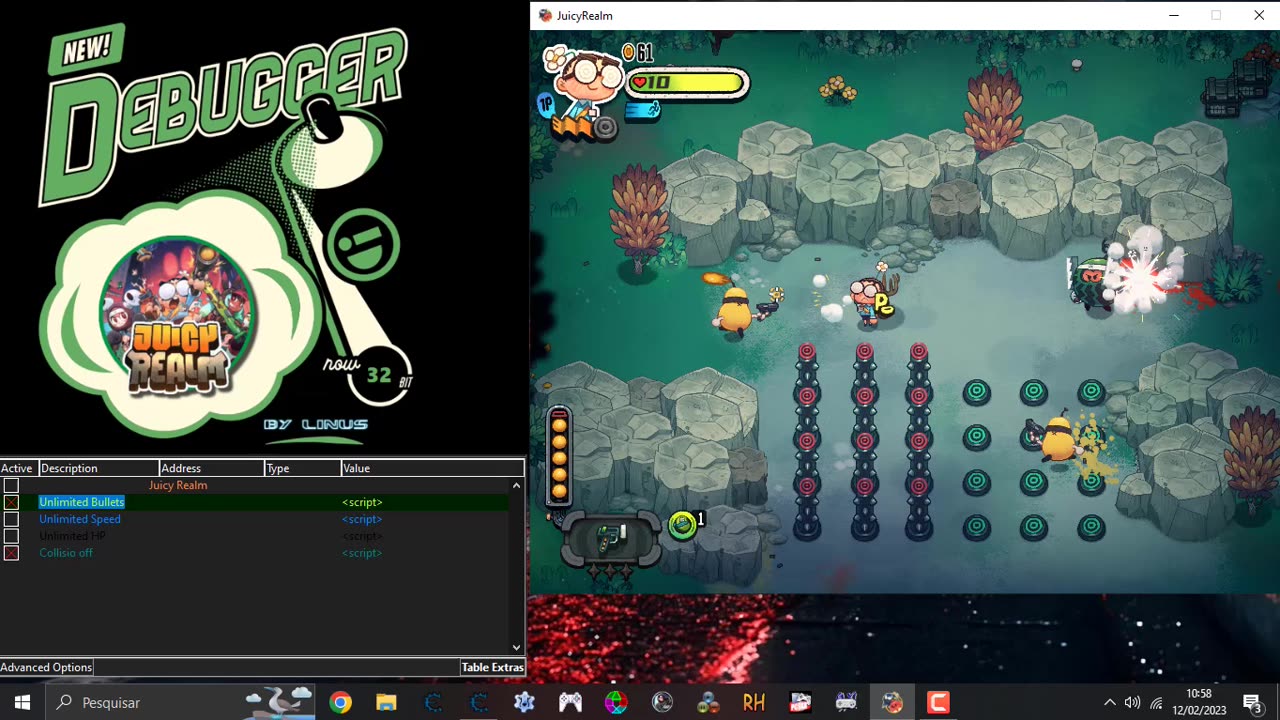Toggle the Juicy Realm header checkbox
The width and height of the screenshot is (1280, 720).
click(x=11, y=485)
